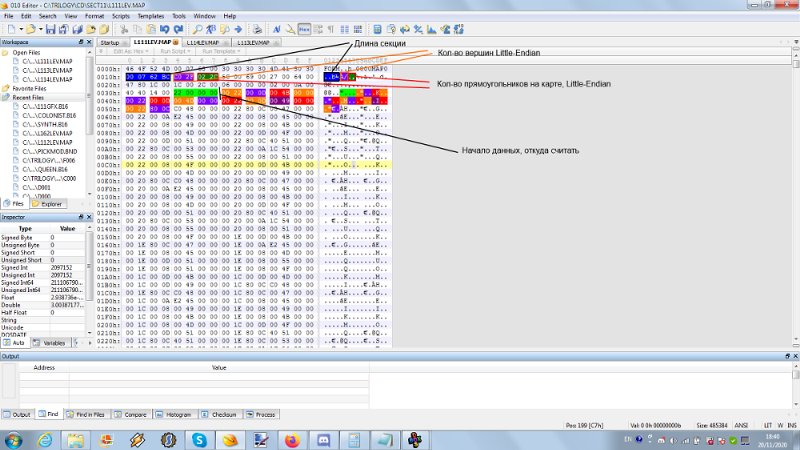Open the Scripts menu
Image resolution: width=800 pixels, height=450 pixels.
(121, 16)
